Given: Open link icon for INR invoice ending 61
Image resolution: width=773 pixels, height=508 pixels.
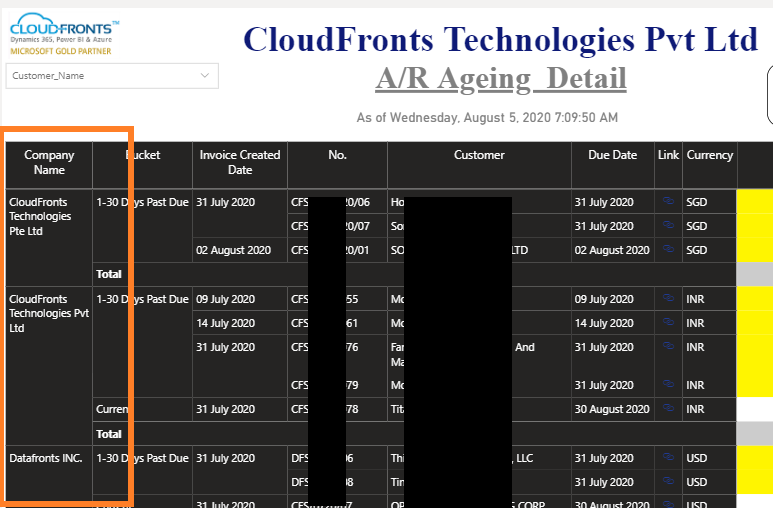Looking at the screenshot, I should point(668,322).
